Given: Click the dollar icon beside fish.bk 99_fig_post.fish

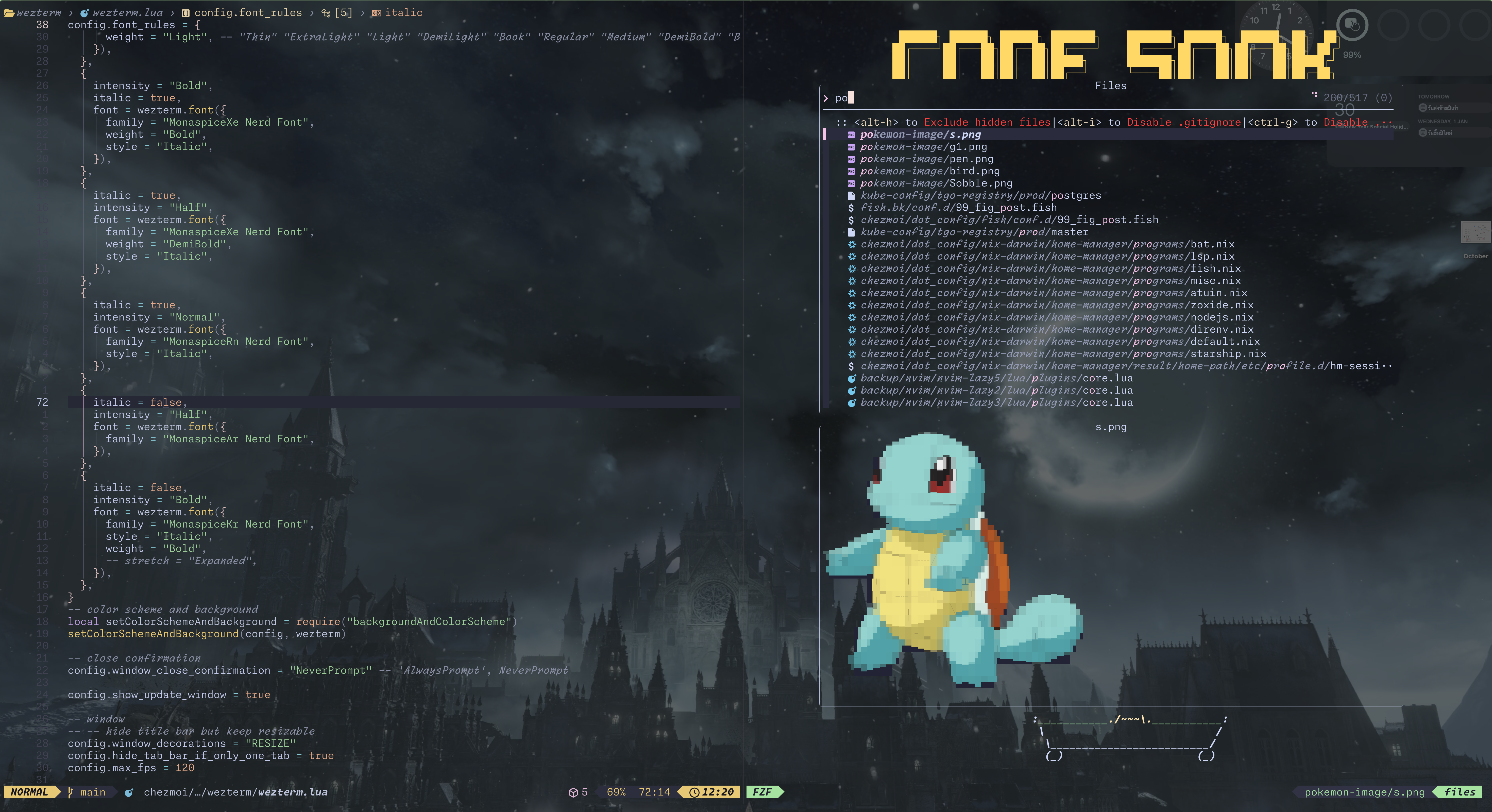Looking at the screenshot, I should [851, 208].
